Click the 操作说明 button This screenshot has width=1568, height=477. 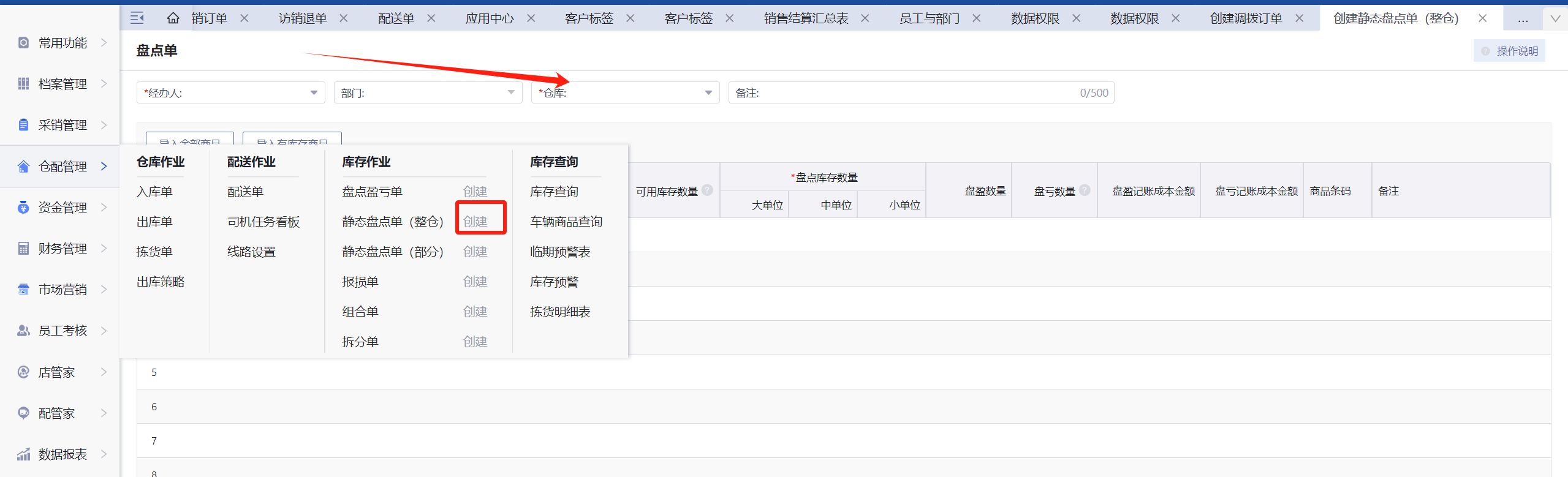pos(1510,51)
